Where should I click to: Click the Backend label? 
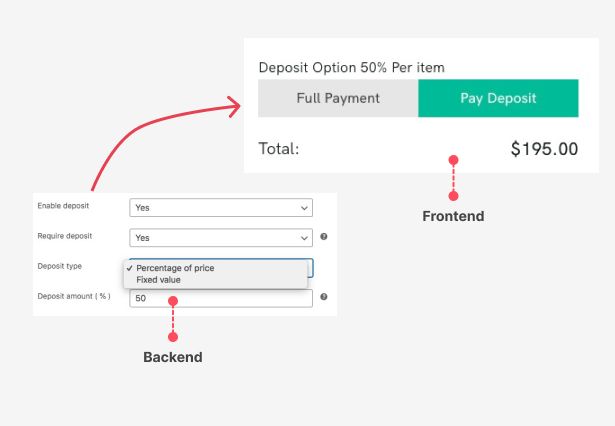click(x=173, y=357)
